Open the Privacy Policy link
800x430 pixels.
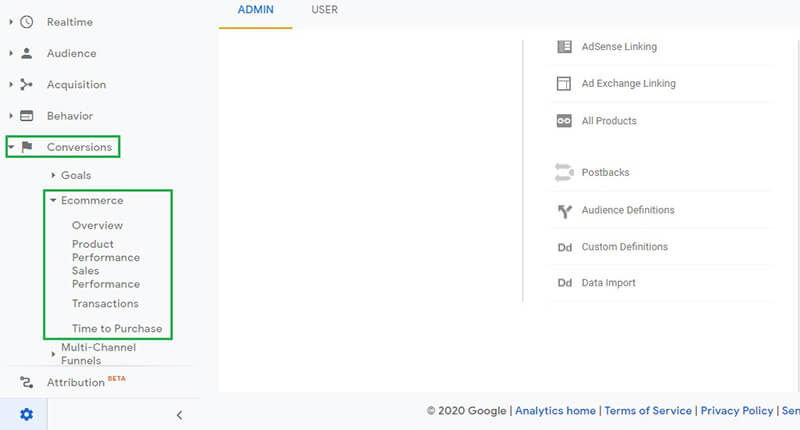pos(736,411)
